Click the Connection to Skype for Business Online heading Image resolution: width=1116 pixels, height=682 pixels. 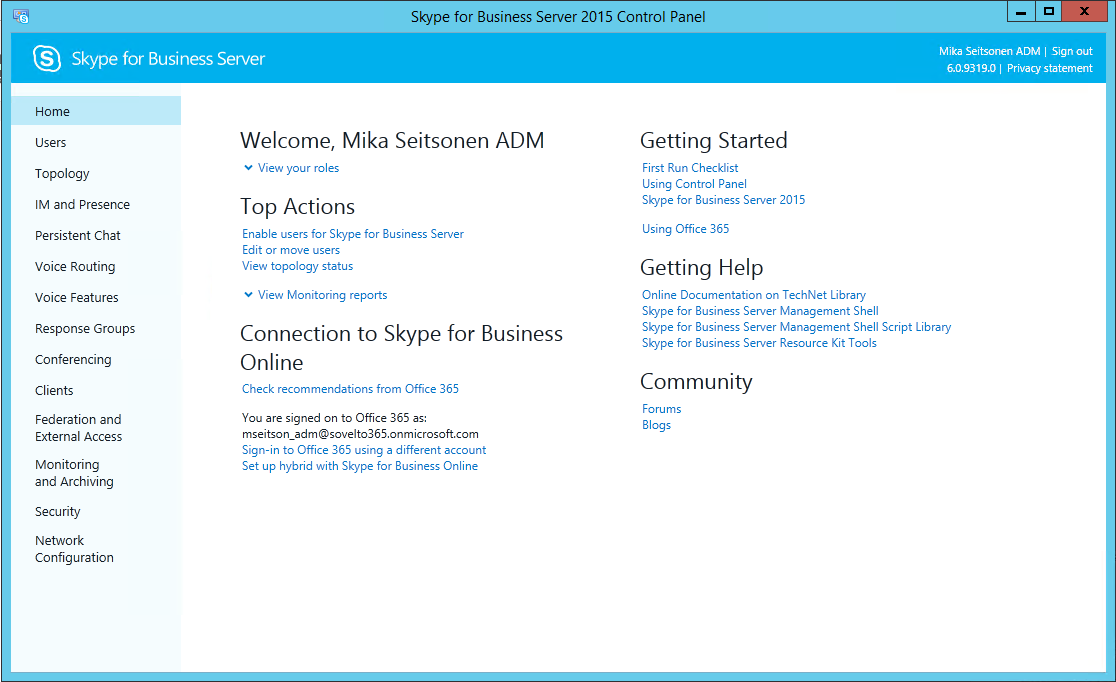[x=401, y=348]
